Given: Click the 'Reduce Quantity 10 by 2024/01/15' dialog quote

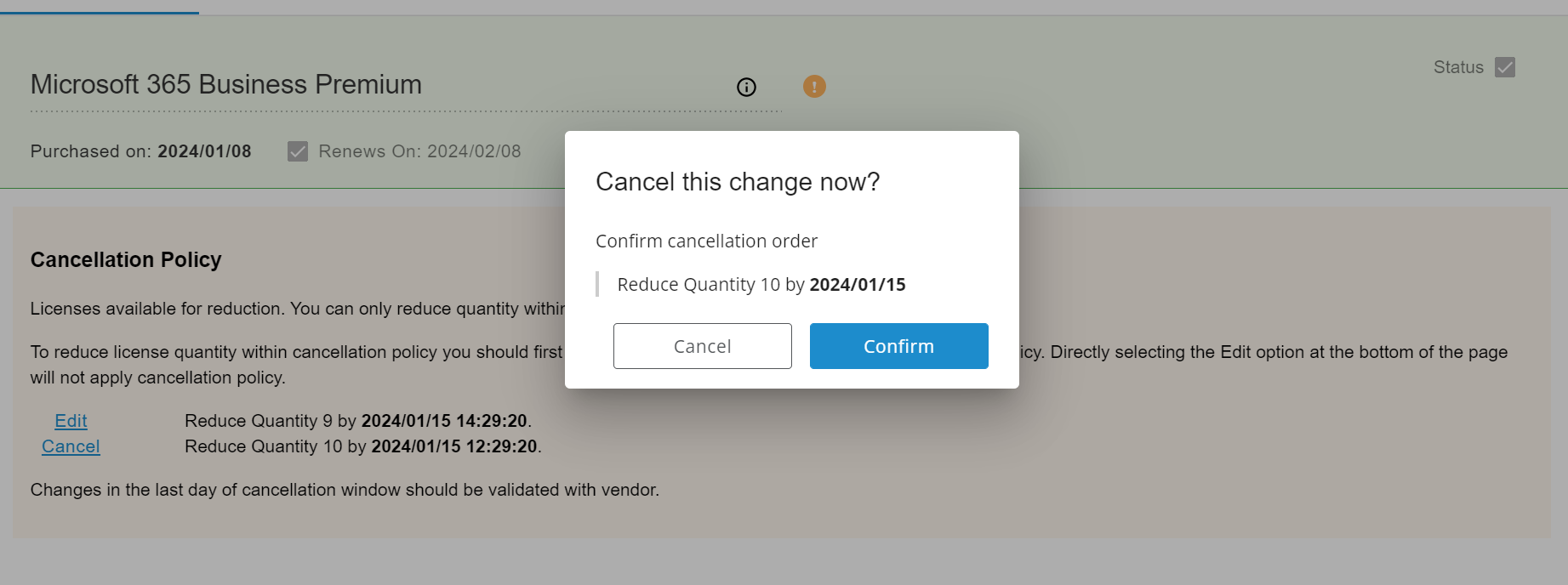Looking at the screenshot, I should (x=761, y=284).
